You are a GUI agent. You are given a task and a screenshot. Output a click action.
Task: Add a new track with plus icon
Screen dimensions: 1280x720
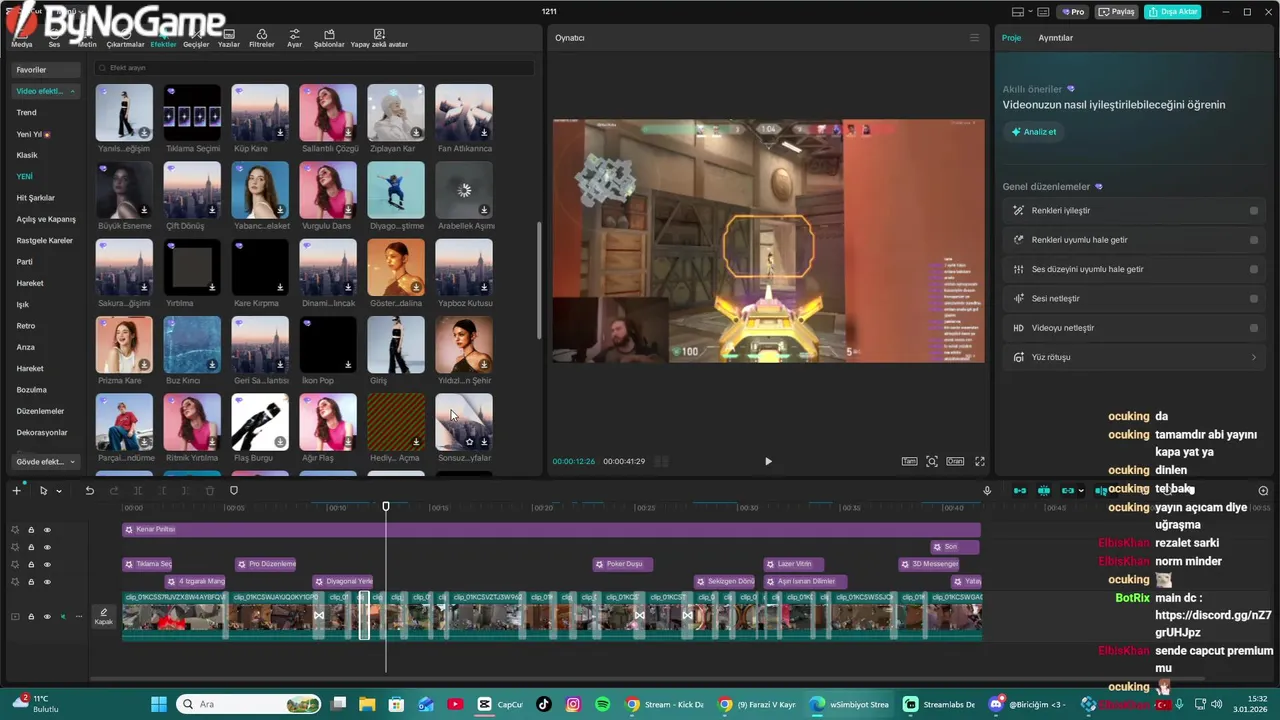click(16, 490)
